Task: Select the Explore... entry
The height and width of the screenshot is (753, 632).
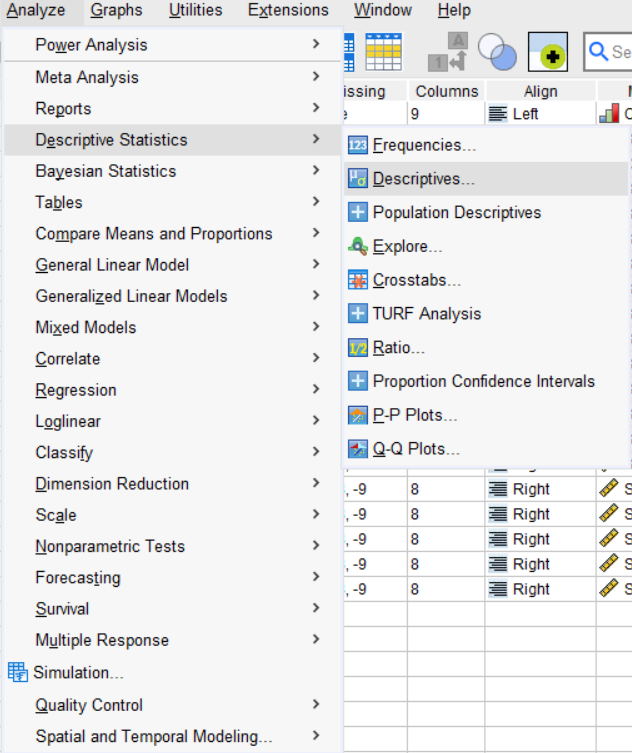Action: [486, 246]
